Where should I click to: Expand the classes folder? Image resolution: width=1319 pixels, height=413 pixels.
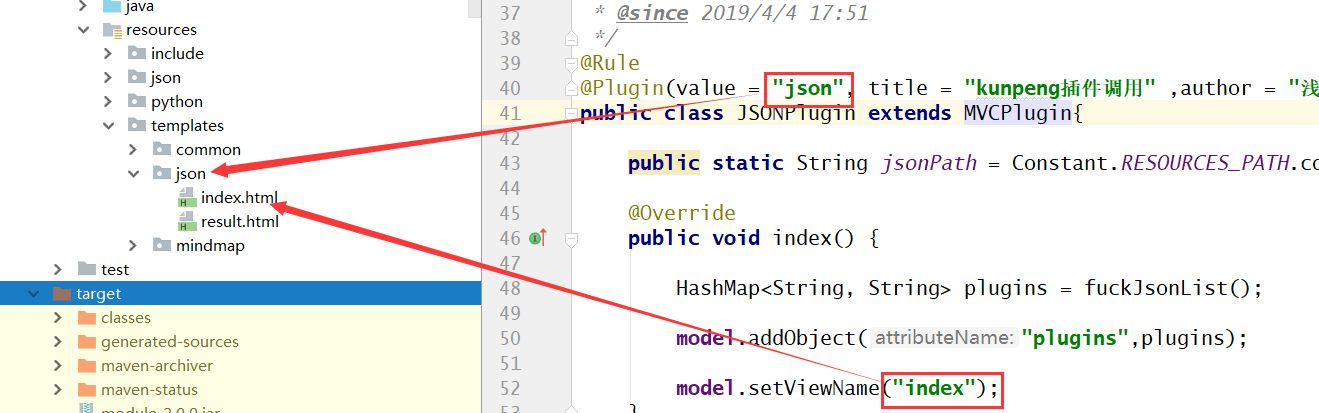click(59, 318)
